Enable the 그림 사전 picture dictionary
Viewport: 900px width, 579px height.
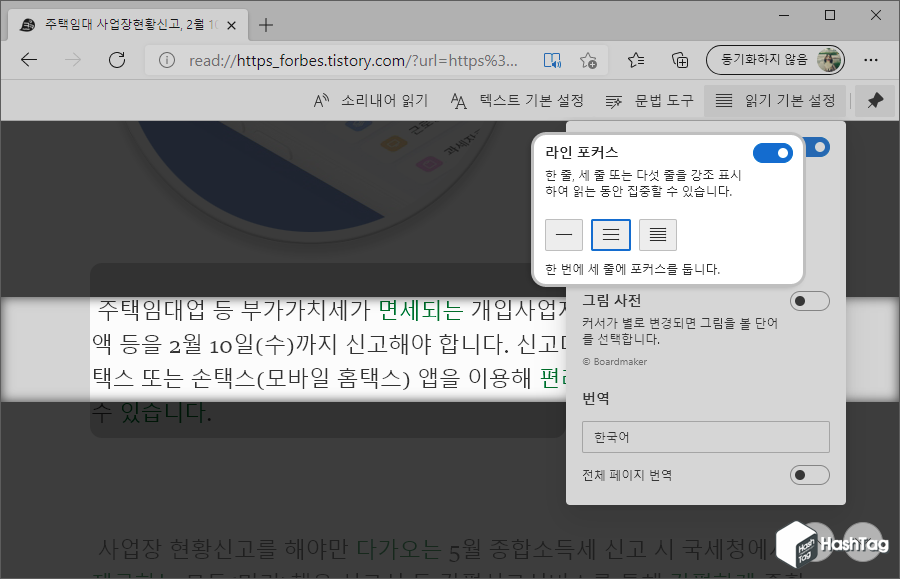point(809,300)
